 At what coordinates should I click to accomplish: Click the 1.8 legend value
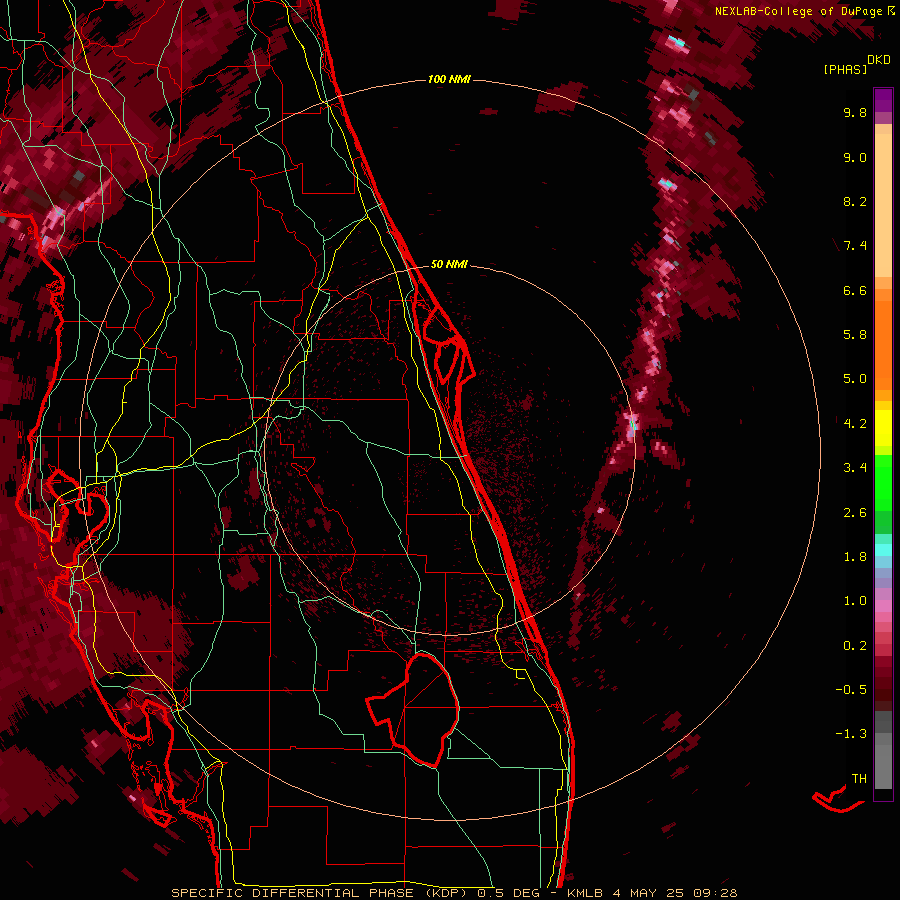(x=855, y=557)
